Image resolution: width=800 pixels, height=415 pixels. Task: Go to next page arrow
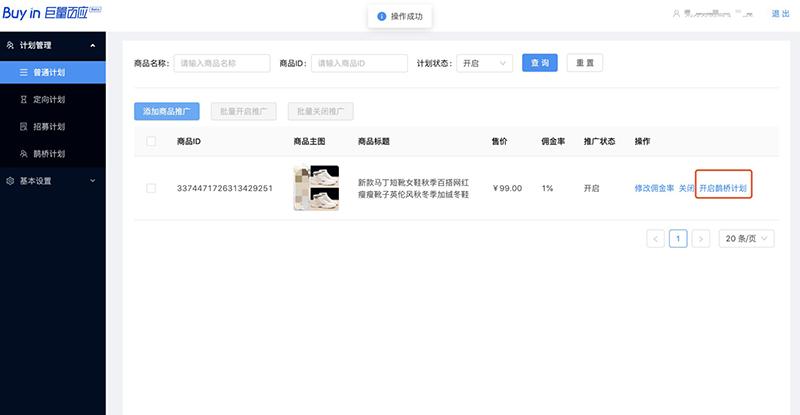(701, 239)
